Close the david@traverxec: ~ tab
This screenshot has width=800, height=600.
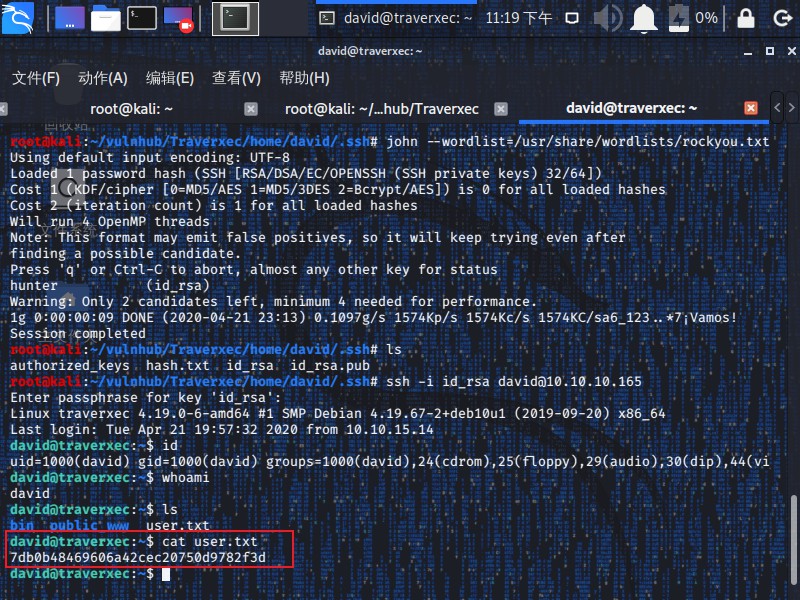(751, 108)
